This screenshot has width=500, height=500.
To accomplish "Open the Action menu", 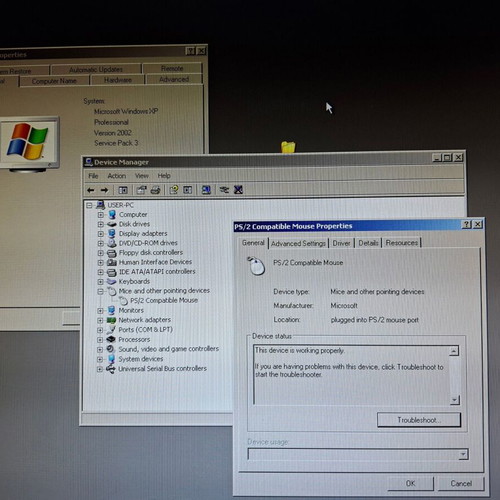I will coord(117,176).
